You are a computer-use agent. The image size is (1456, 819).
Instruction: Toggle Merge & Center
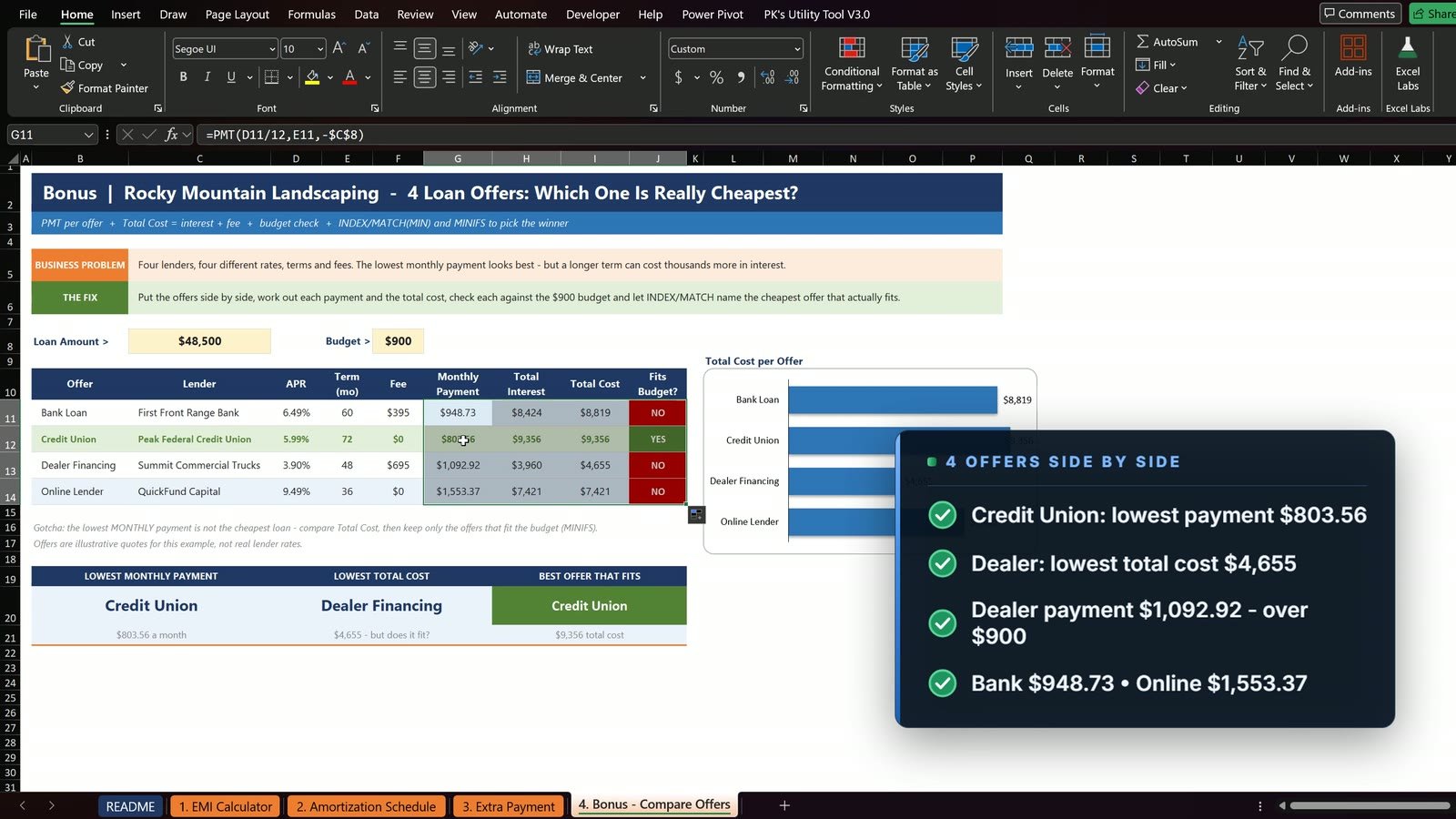coord(575,78)
